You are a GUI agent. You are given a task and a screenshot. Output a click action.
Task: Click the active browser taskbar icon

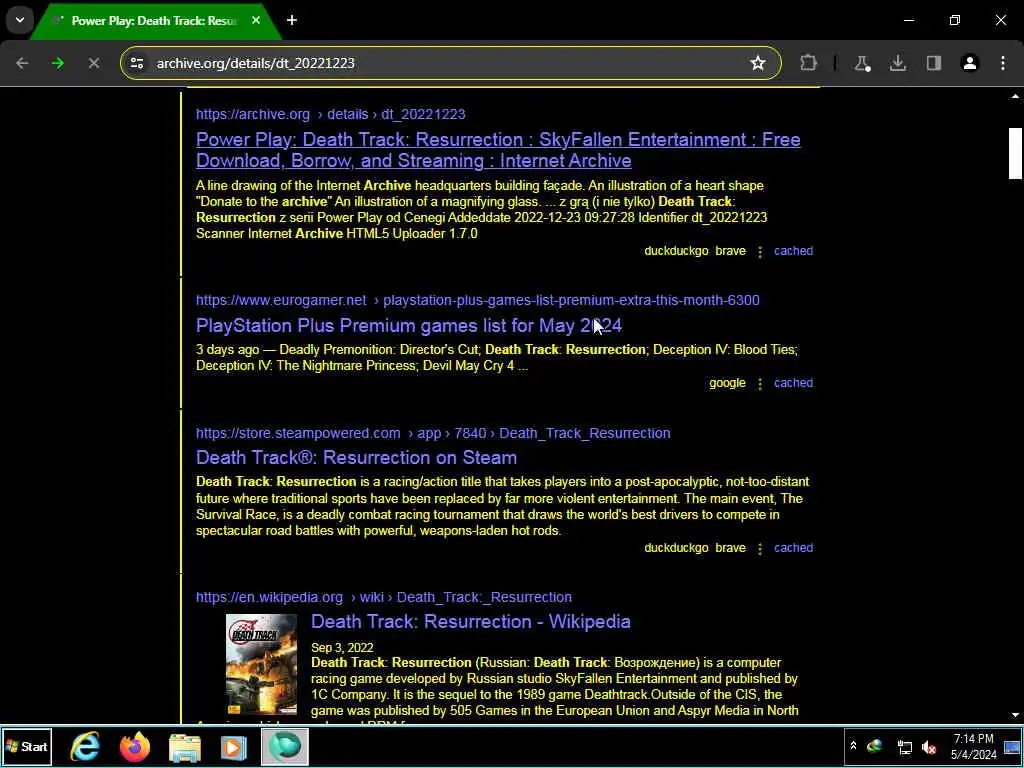pyautogui.click(x=285, y=746)
